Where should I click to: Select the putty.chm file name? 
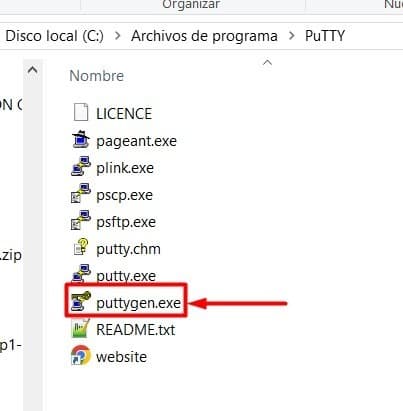coord(128,249)
